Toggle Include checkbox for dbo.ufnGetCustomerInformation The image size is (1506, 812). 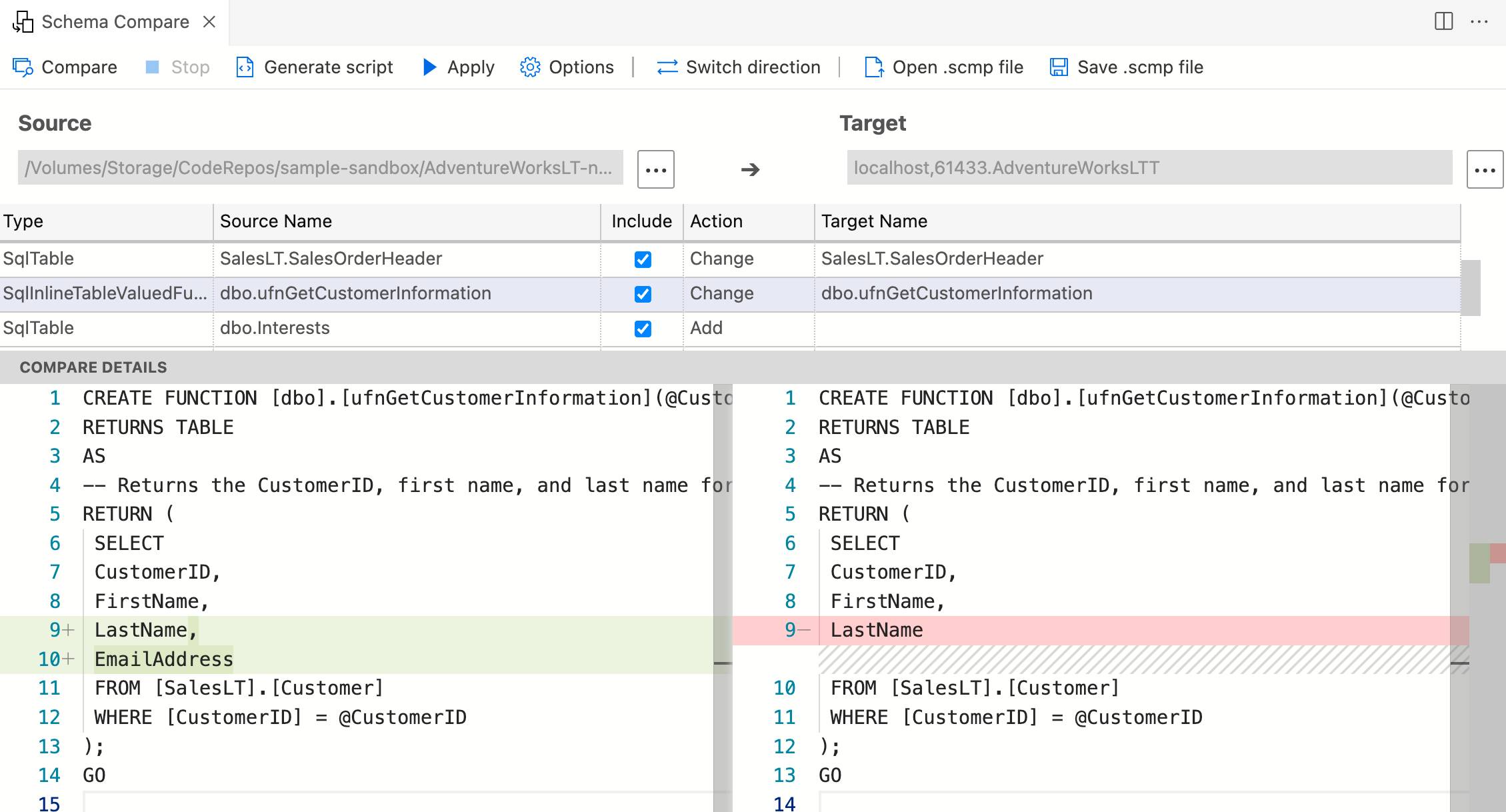click(x=643, y=293)
